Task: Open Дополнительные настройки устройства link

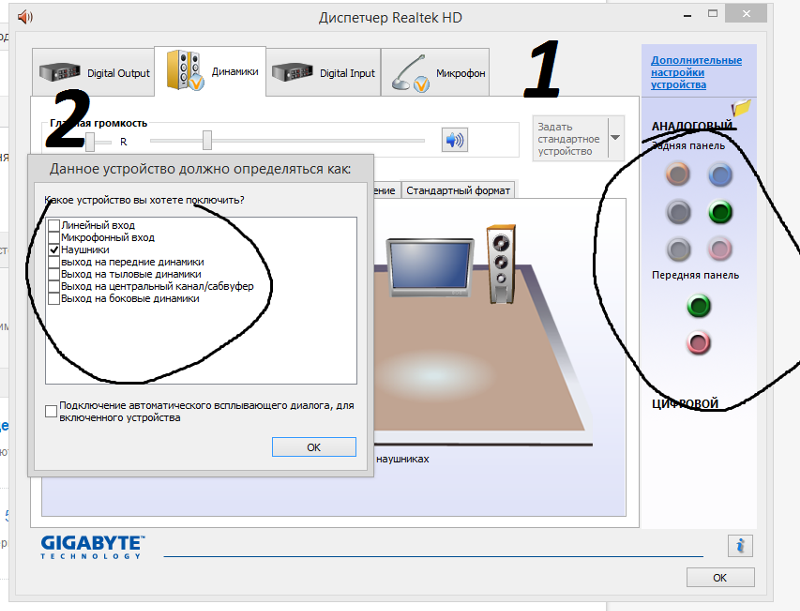Action: (696, 72)
